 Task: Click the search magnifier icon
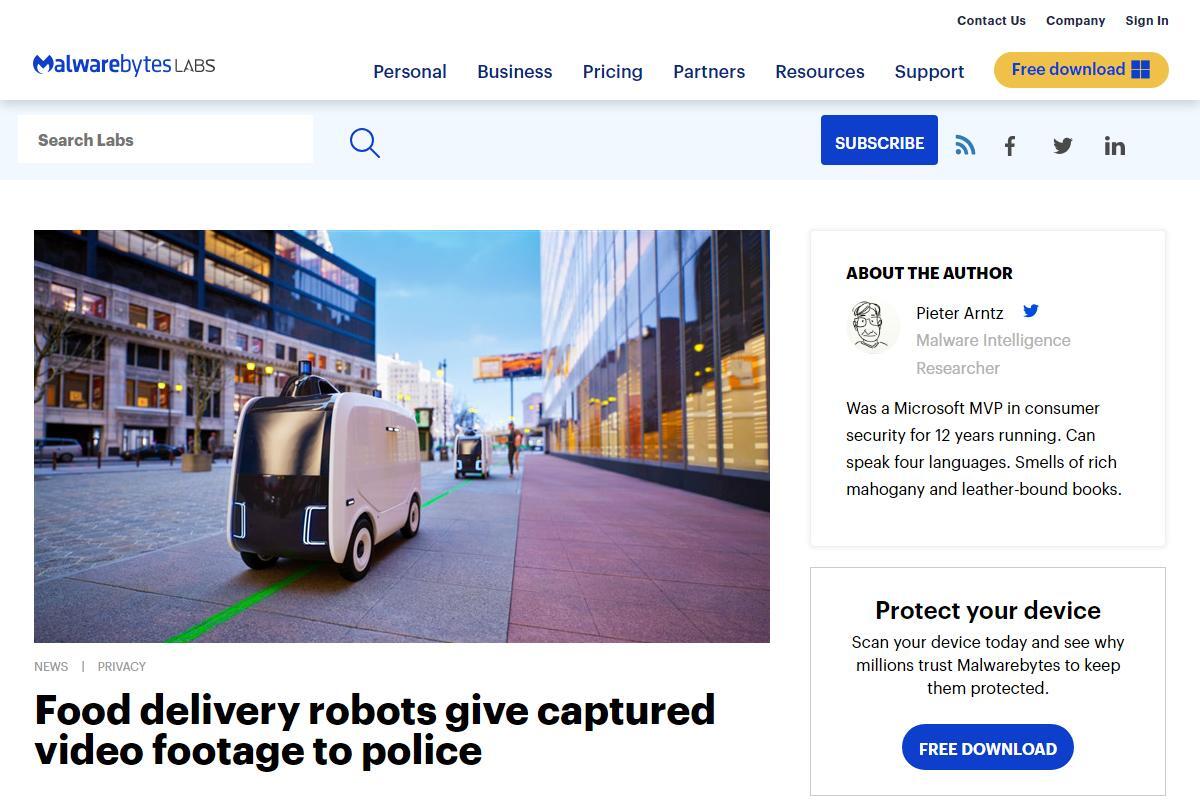tap(365, 143)
